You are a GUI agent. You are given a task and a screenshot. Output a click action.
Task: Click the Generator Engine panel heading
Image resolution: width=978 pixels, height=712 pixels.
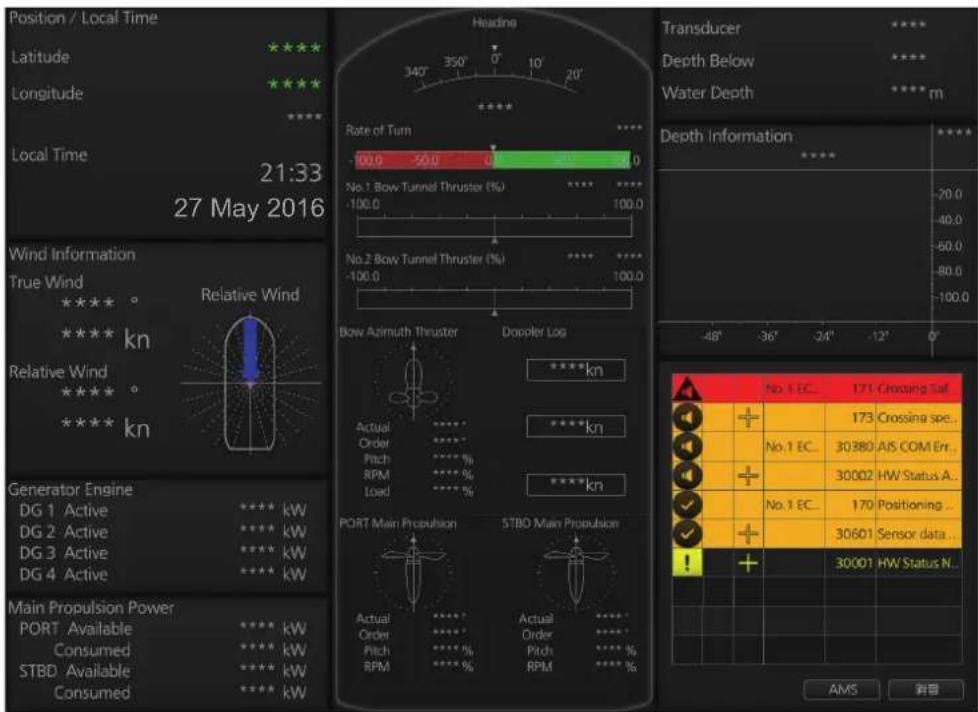70,489
